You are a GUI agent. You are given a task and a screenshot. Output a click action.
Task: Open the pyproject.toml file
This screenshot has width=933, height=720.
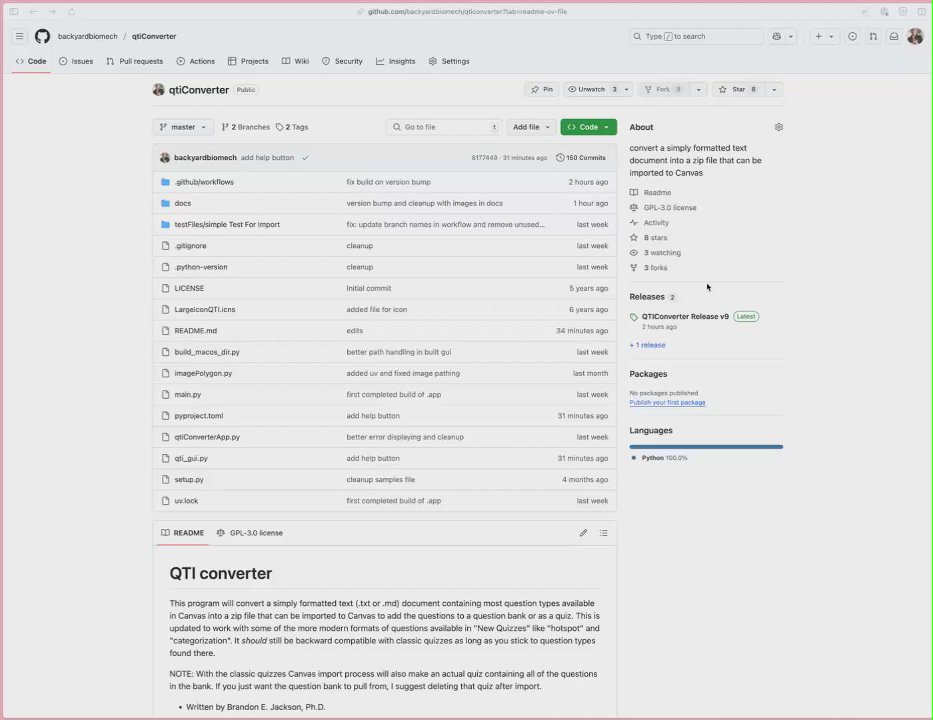click(199, 416)
